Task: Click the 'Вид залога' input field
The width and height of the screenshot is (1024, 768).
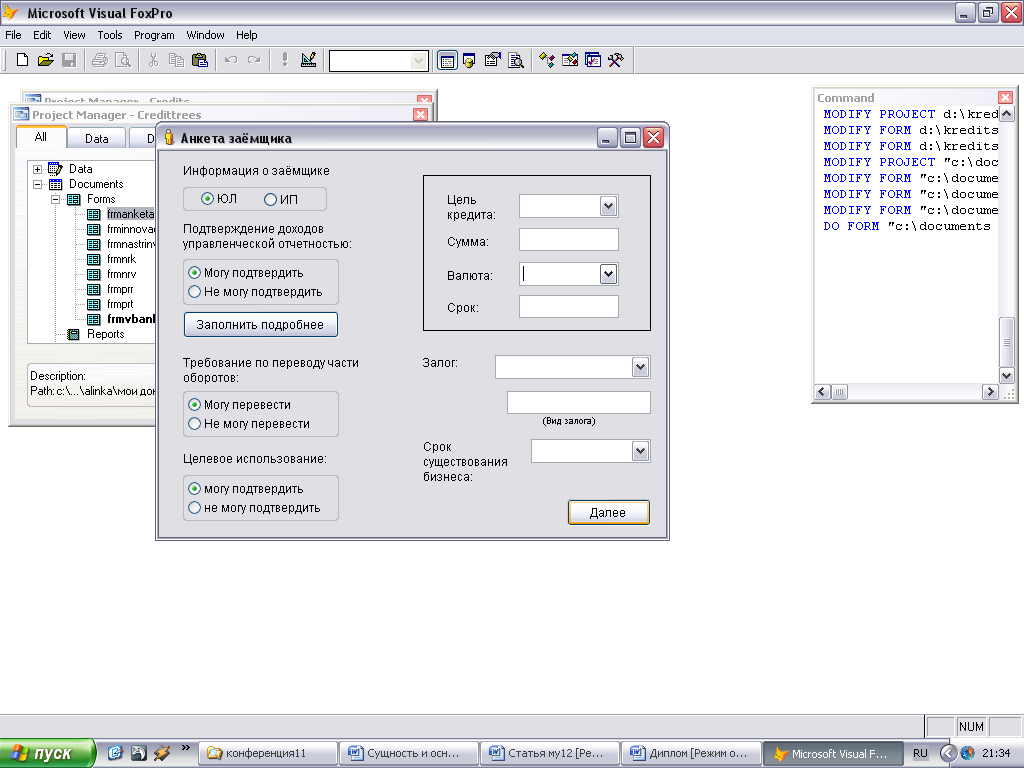Action: click(579, 402)
